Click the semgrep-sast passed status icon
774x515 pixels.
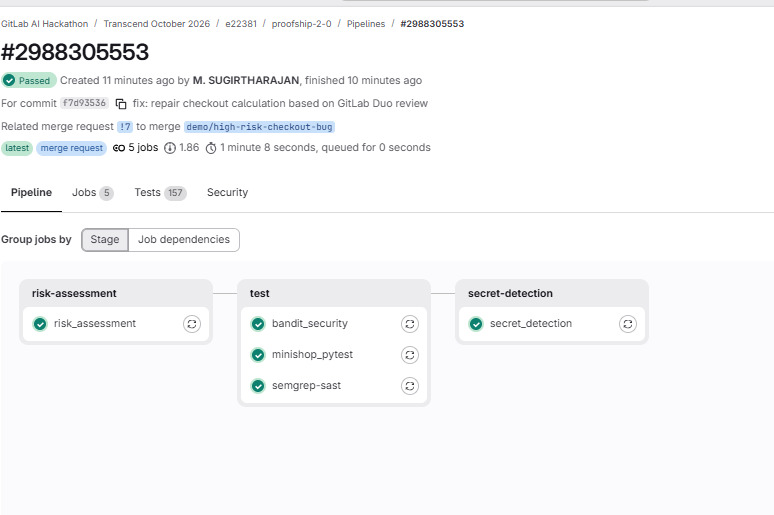click(258, 386)
